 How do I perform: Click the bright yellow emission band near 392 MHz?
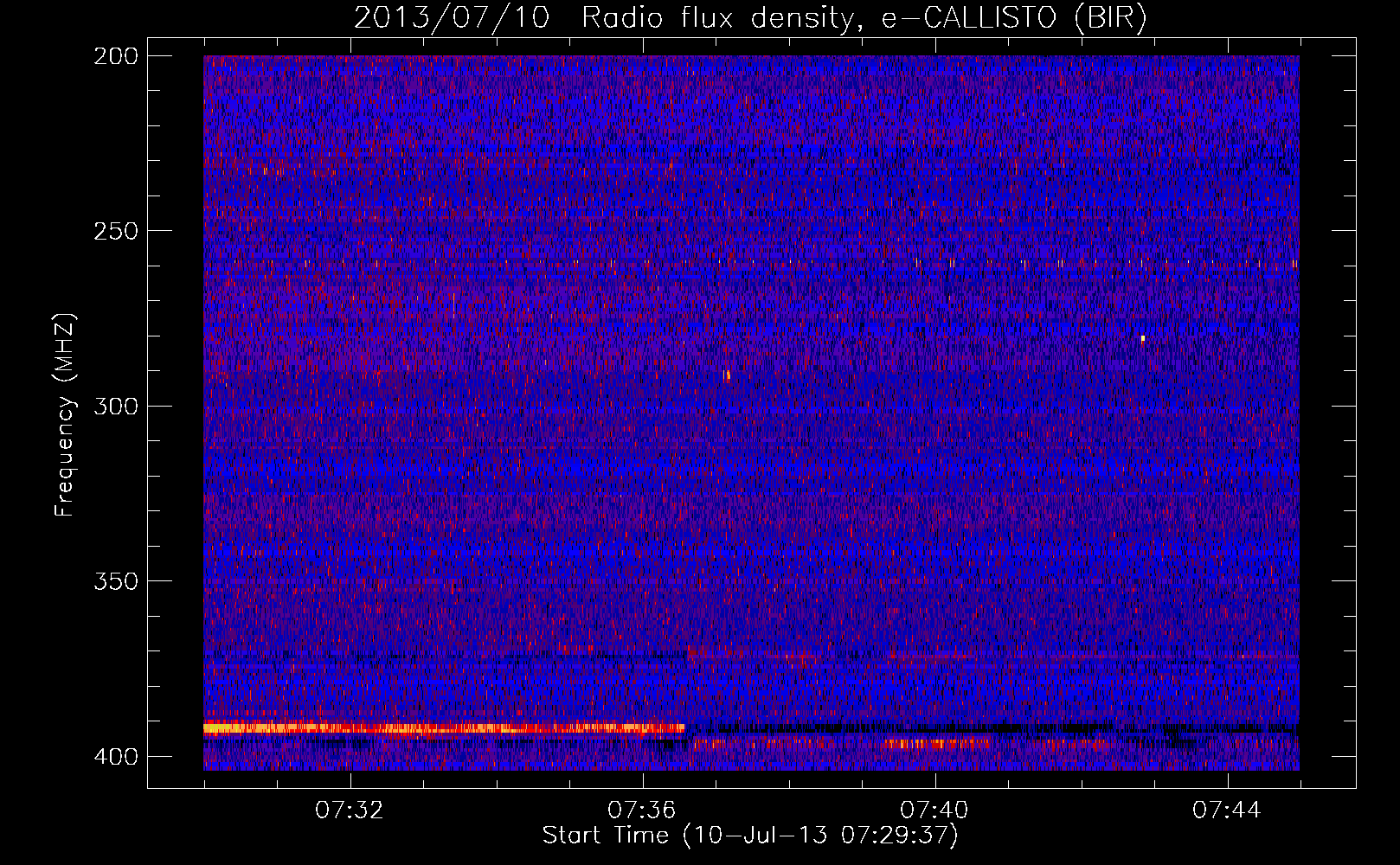(x=444, y=728)
